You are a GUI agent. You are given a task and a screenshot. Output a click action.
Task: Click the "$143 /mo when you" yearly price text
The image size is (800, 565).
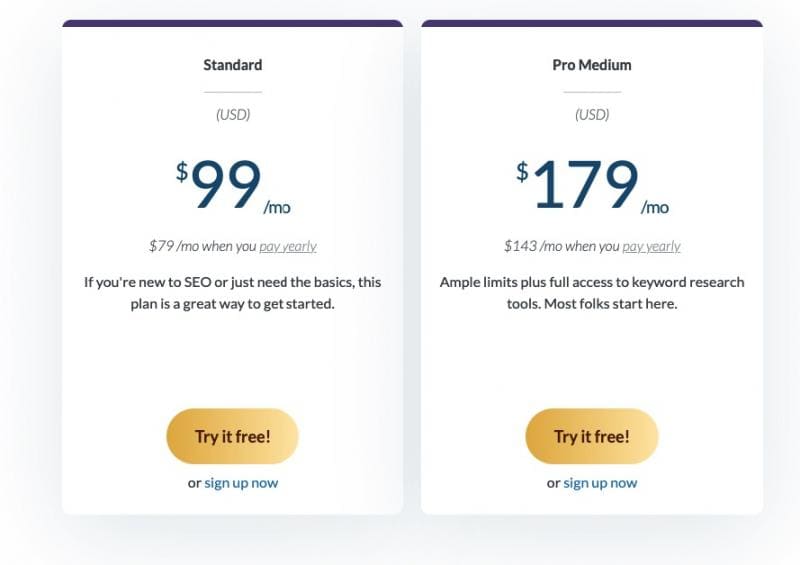(x=562, y=246)
